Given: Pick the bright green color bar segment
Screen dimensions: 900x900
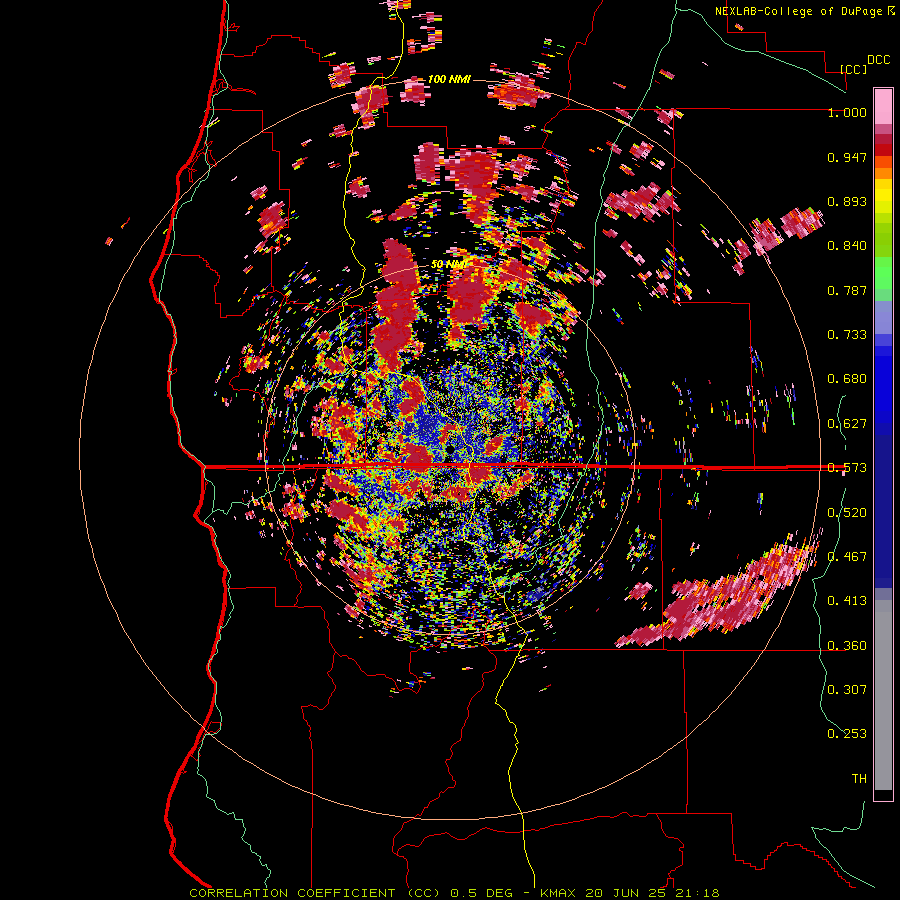Looking at the screenshot, I should (x=883, y=273).
